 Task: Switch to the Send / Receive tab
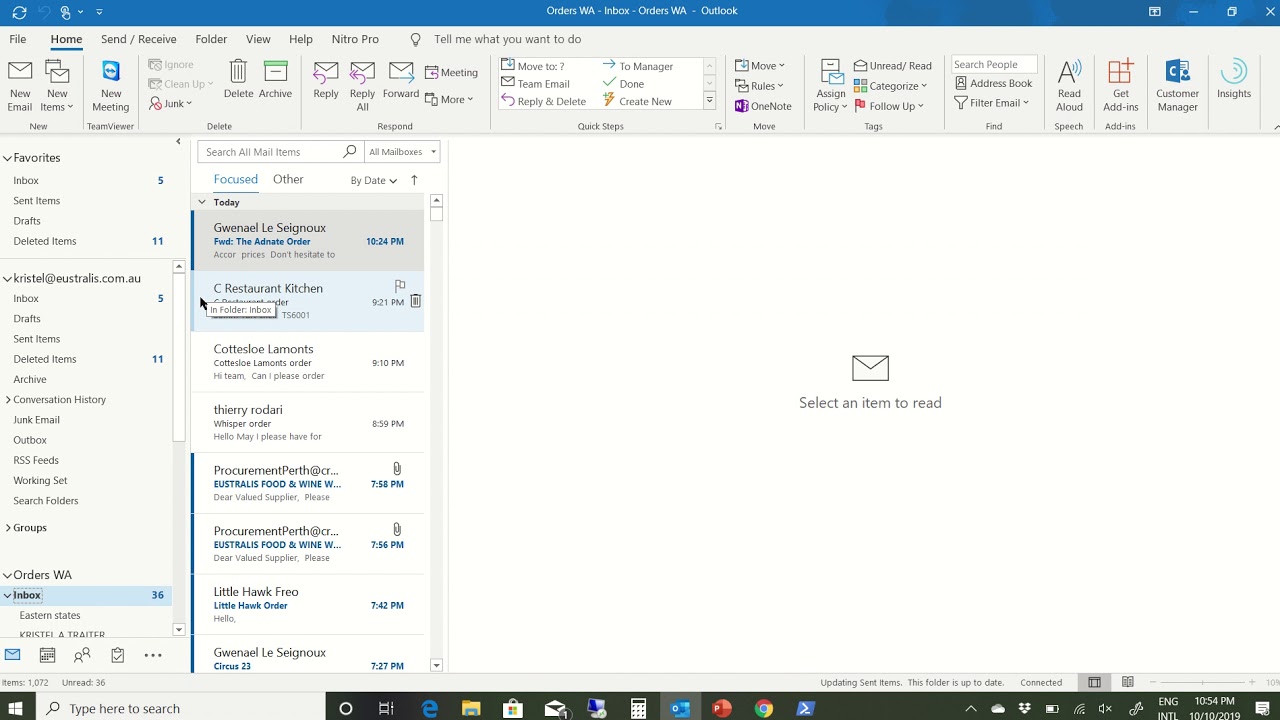click(x=139, y=39)
